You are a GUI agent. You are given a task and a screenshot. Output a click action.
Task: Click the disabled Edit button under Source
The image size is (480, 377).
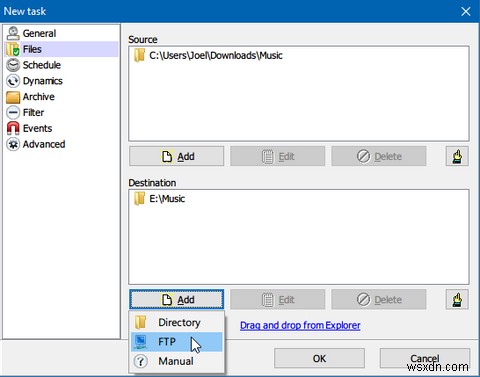pyautogui.click(x=277, y=156)
